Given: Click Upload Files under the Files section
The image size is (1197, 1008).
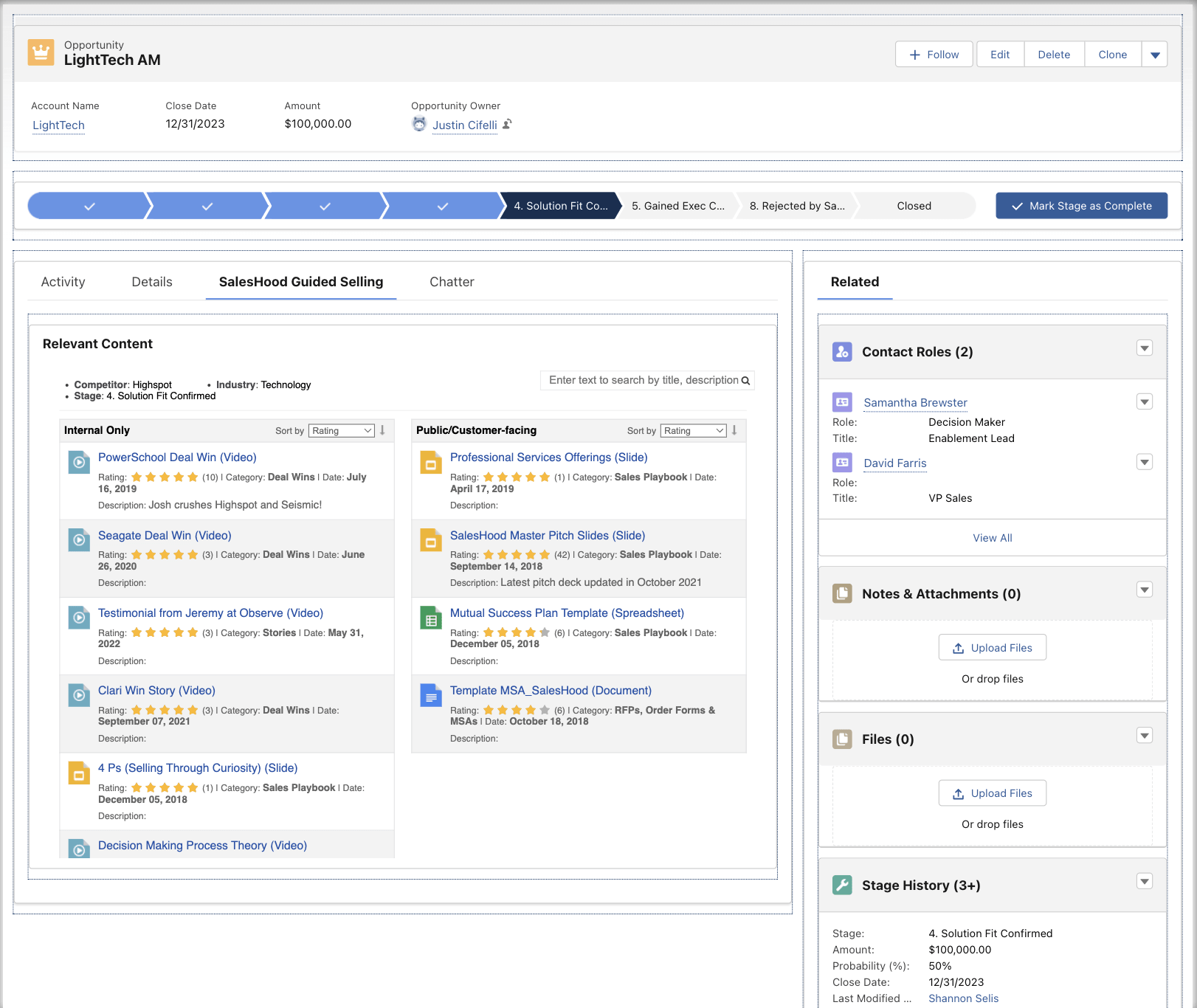Looking at the screenshot, I should point(993,793).
